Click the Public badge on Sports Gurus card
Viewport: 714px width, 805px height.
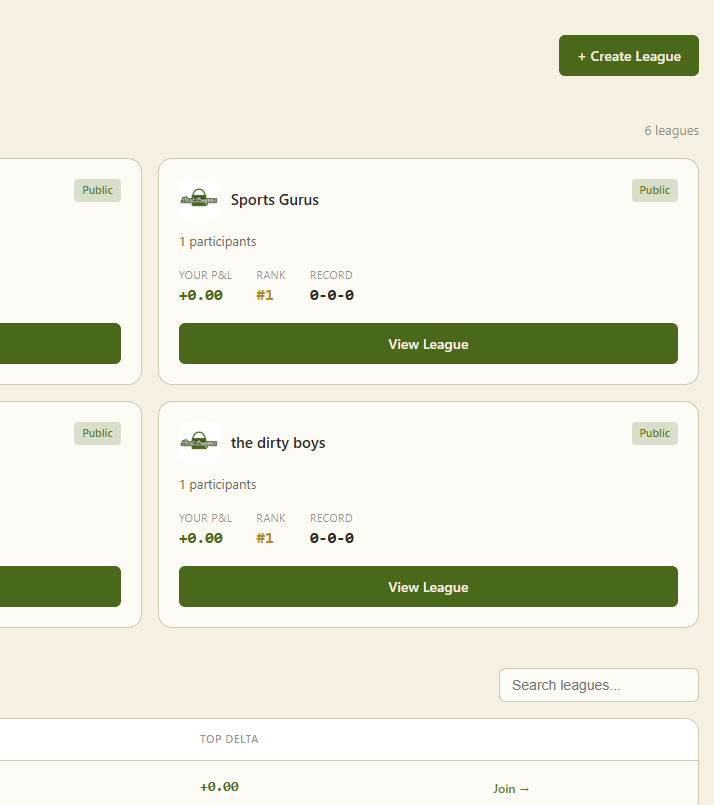click(654, 190)
